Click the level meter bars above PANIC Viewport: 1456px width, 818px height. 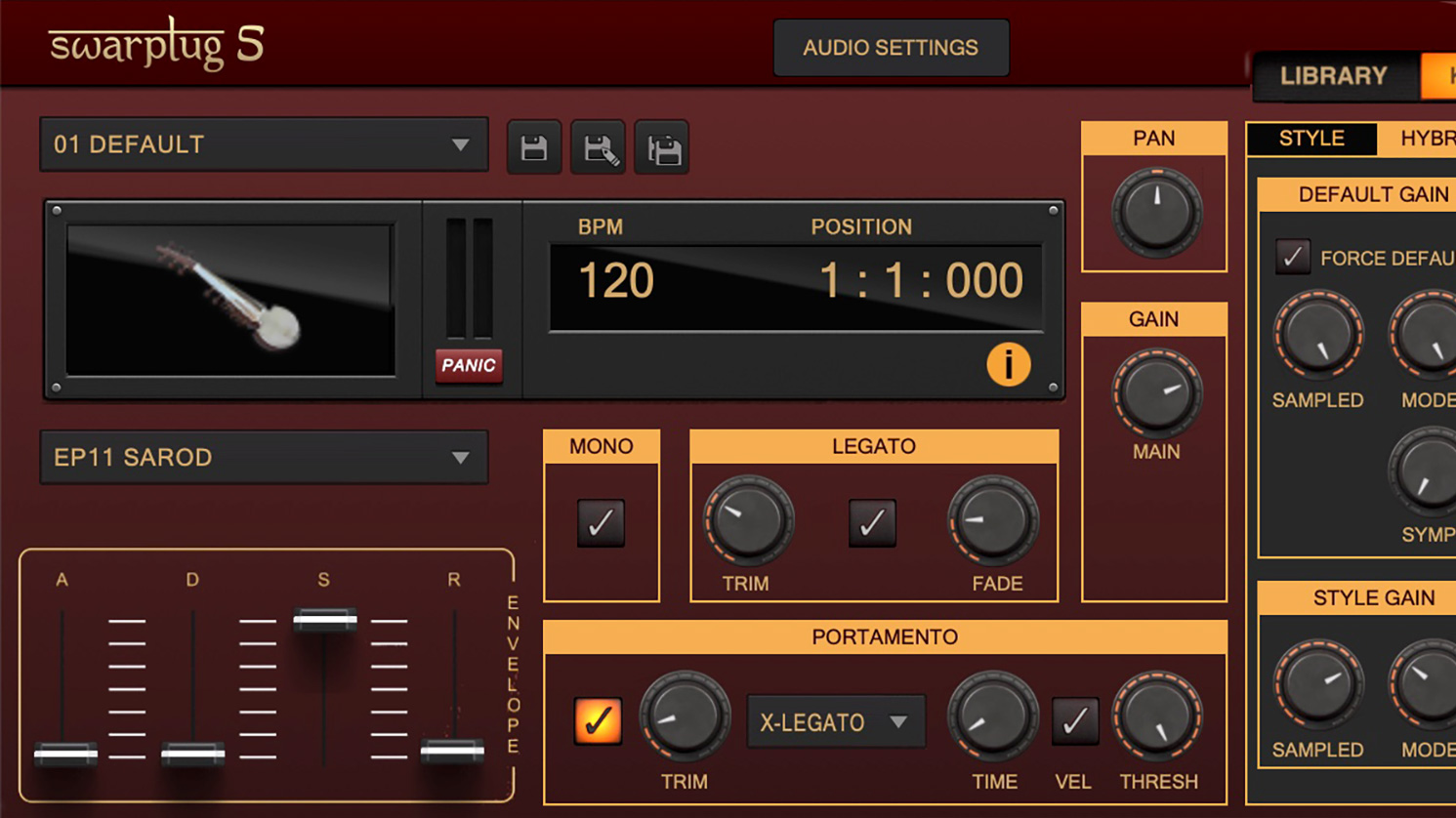point(470,279)
